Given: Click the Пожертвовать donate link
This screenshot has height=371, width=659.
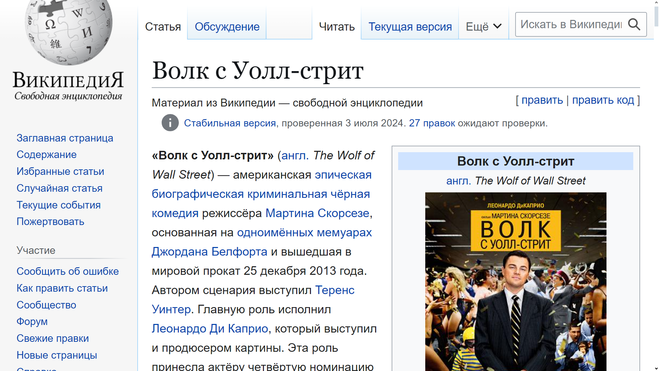Looking at the screenshot, I should point(50,221).
